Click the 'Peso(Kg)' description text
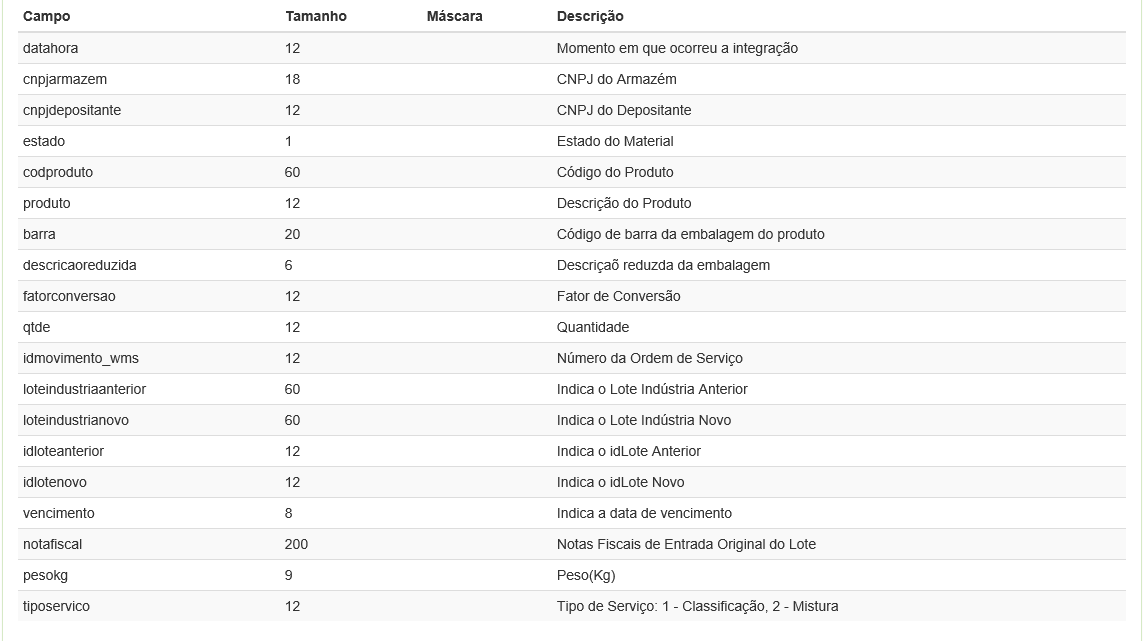This screenshot has height=641, width=1145. pos(586,575)
